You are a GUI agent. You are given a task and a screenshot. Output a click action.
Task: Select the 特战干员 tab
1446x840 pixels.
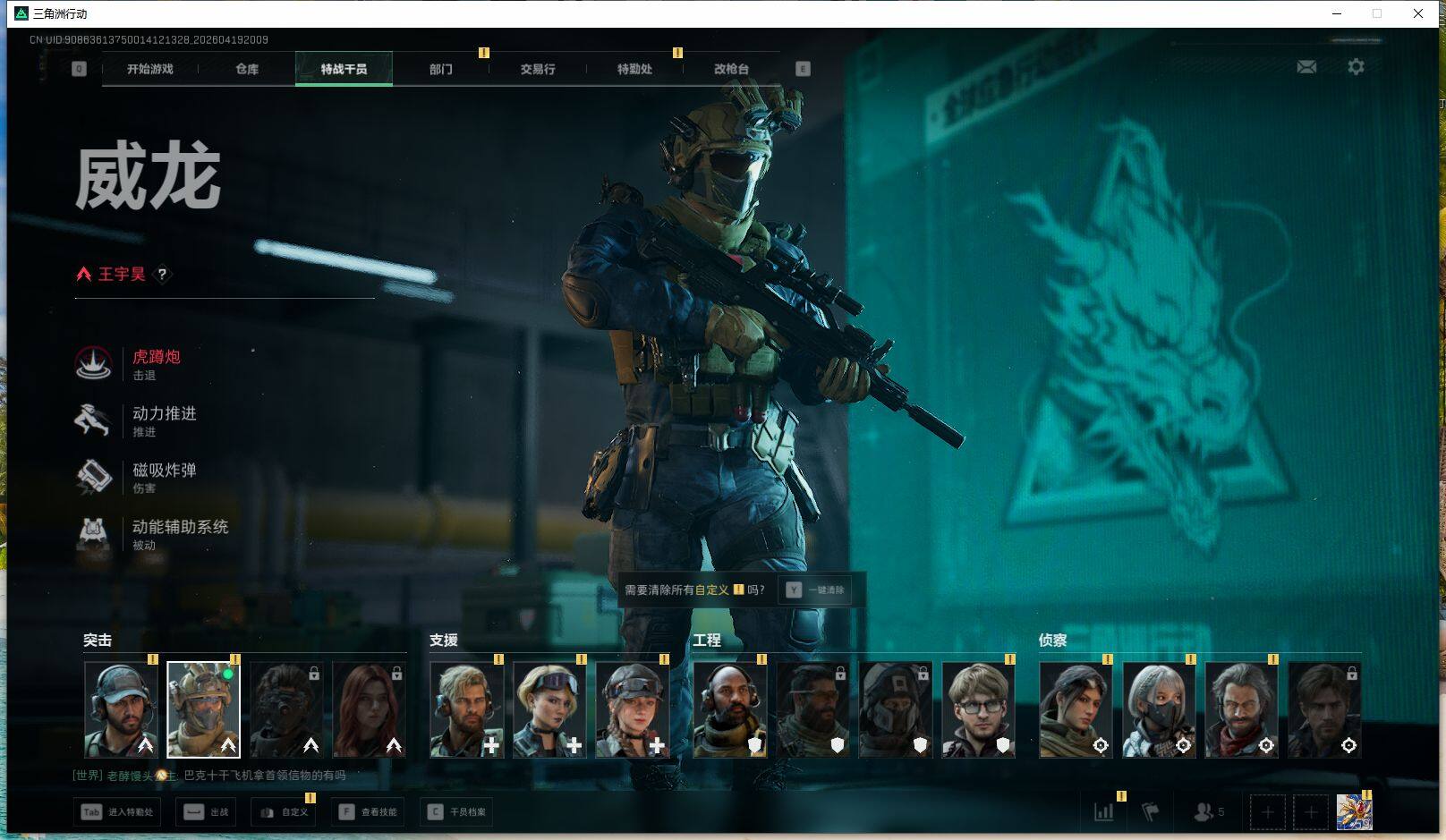point(344,69)
